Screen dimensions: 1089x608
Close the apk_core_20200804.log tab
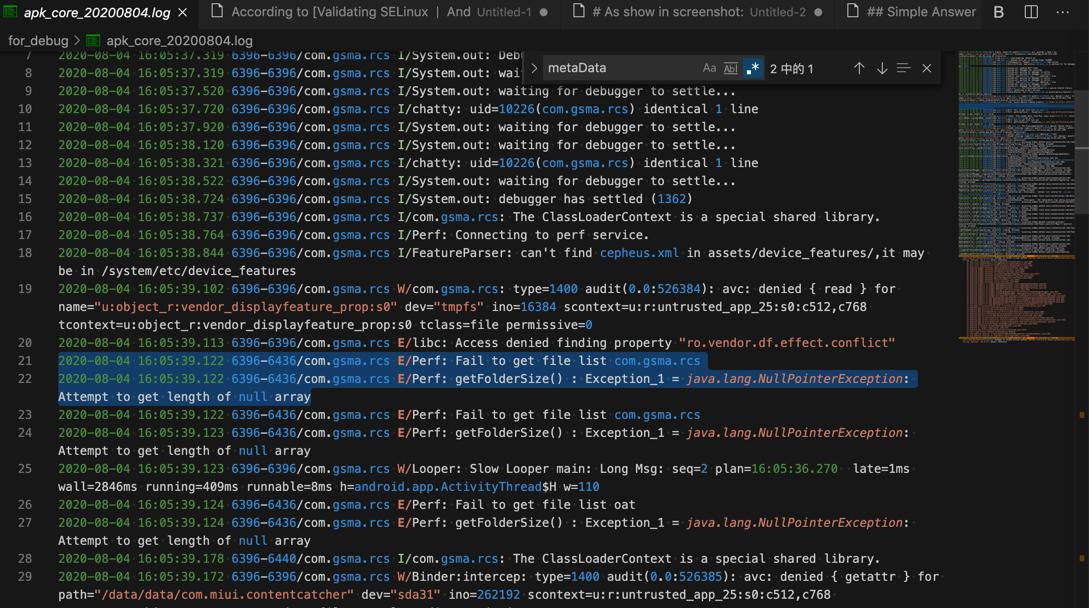pyautogui.click(x=182, y=13)
